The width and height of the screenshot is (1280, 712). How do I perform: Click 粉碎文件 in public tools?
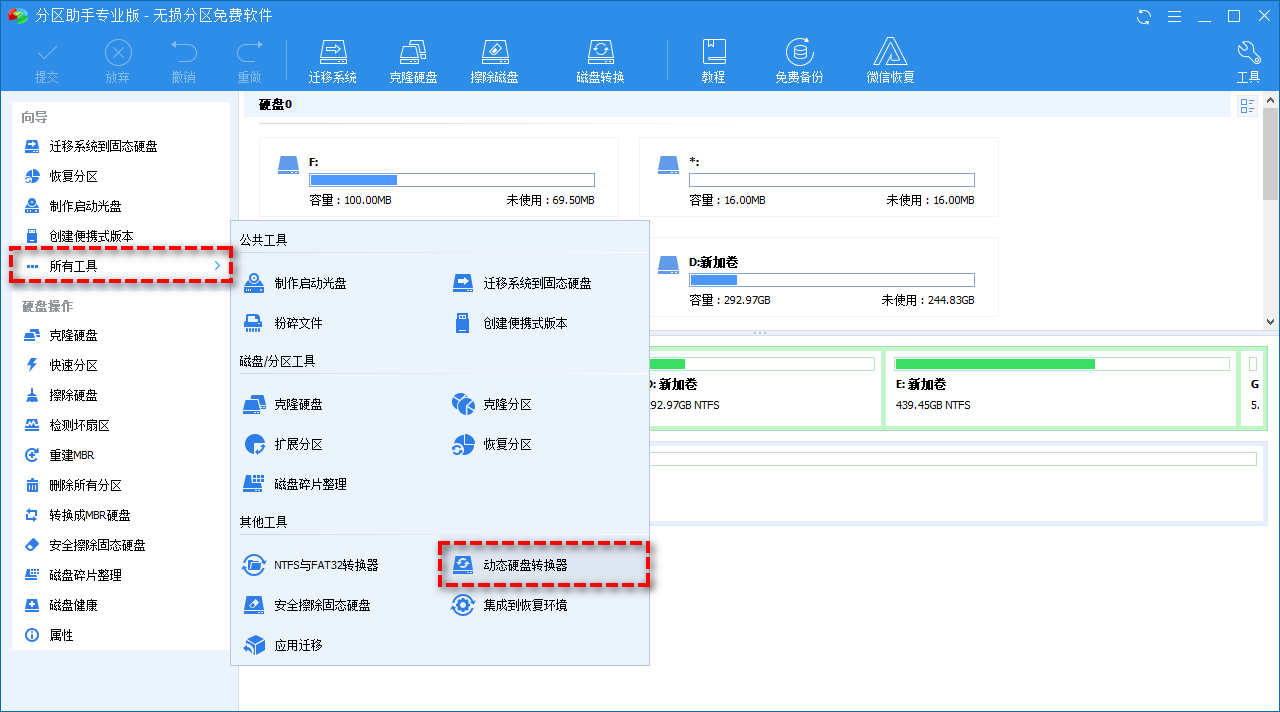(298, 323)
